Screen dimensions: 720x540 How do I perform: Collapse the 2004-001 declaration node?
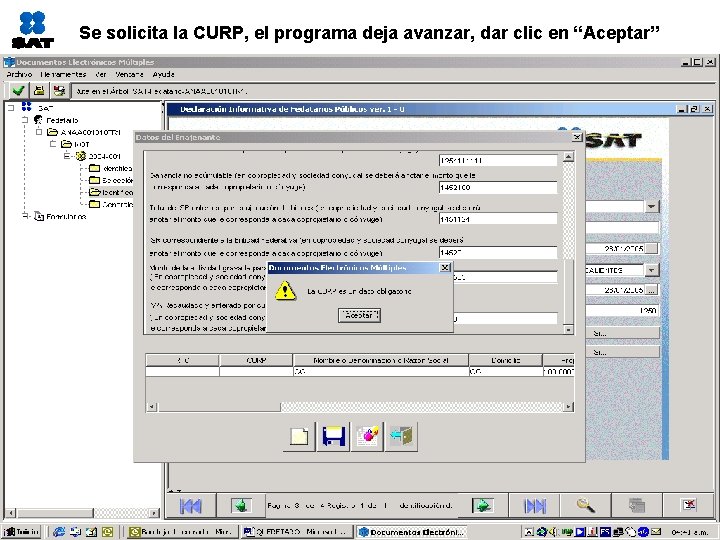click(x=67, y=156)
